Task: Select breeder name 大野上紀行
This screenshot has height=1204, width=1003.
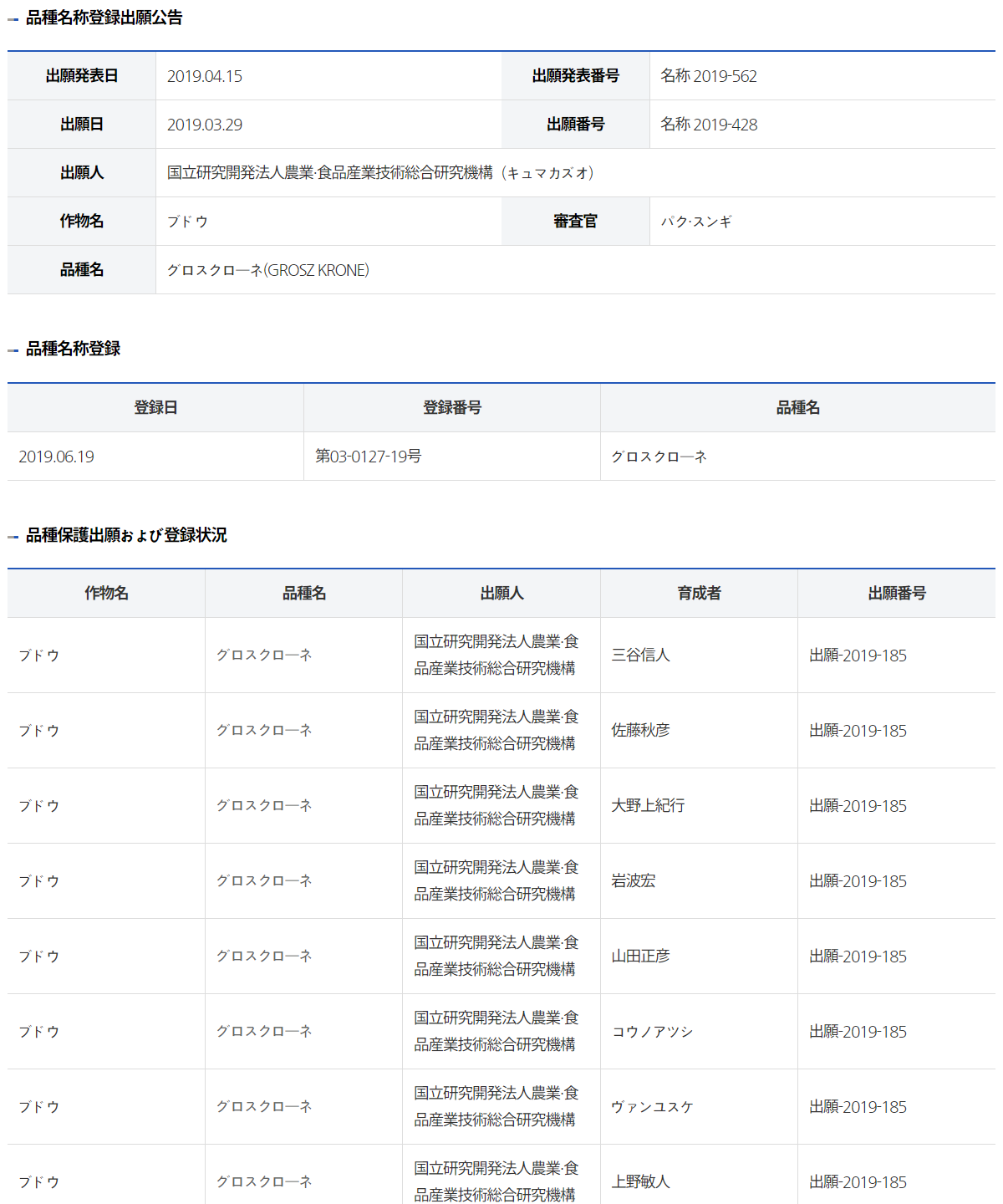Action: click(649, 806)
